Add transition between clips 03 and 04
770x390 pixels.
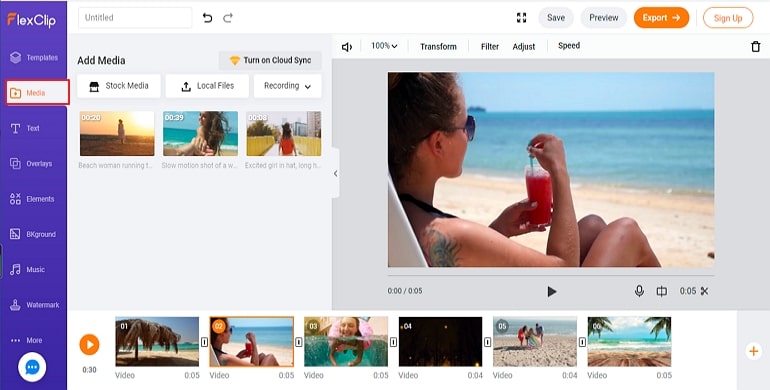point(393,342)
